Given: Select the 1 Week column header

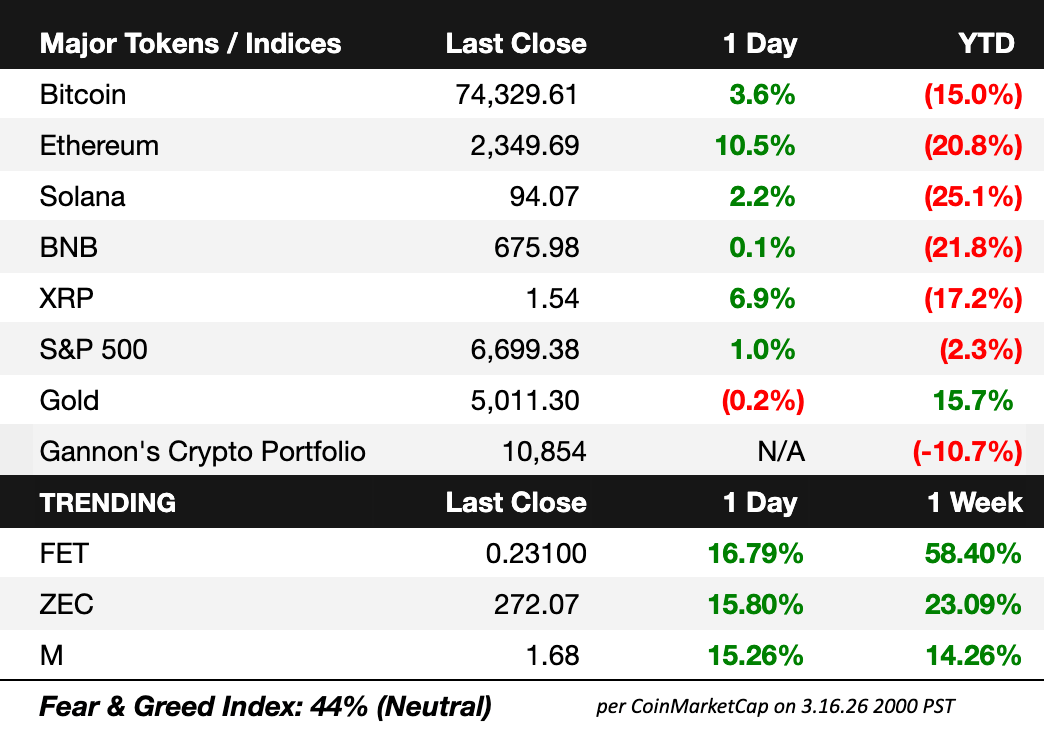Looking at the screenshot, I should [x=975, y=503].
